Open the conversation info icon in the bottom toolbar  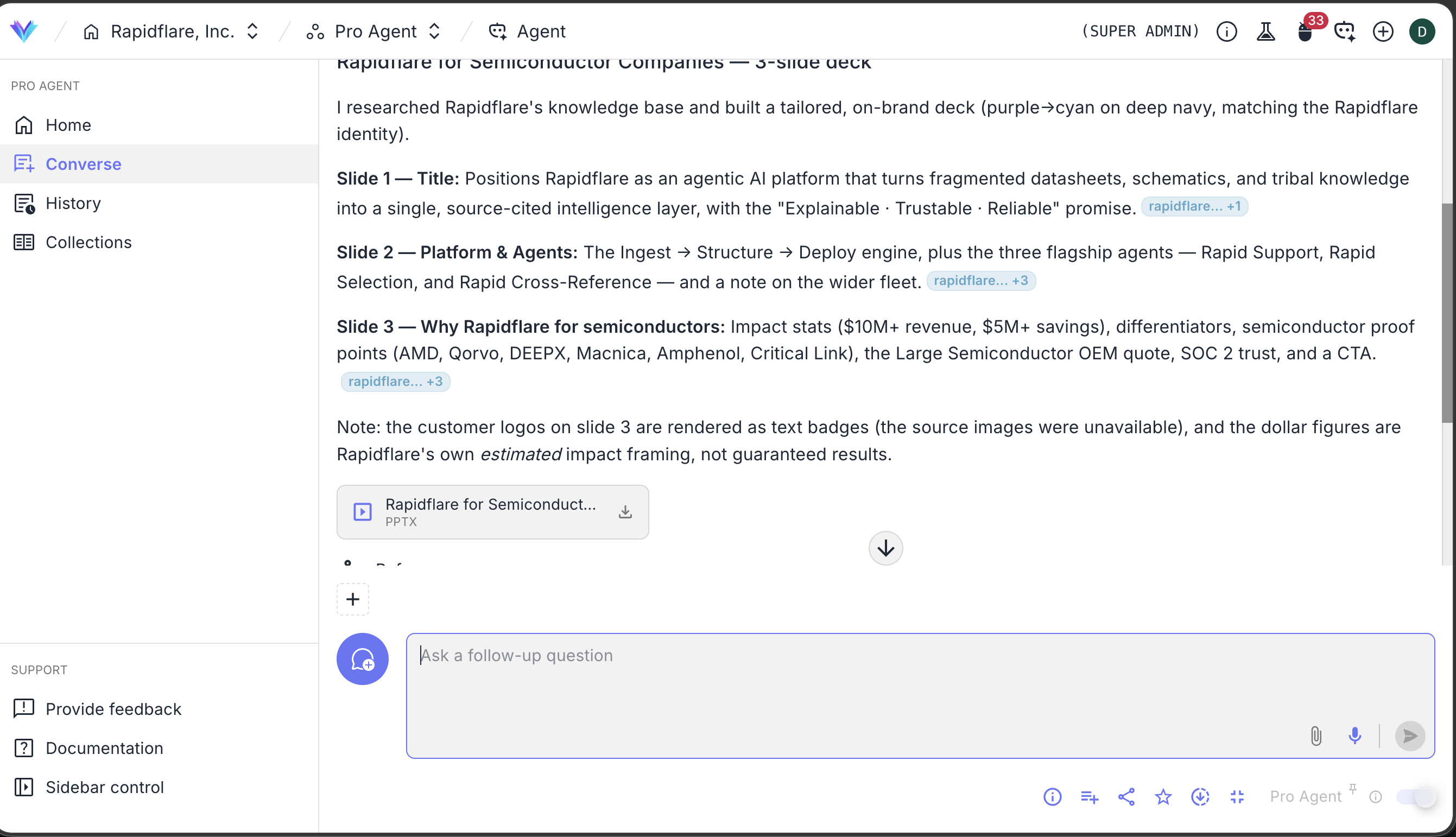pos(1053,797)
